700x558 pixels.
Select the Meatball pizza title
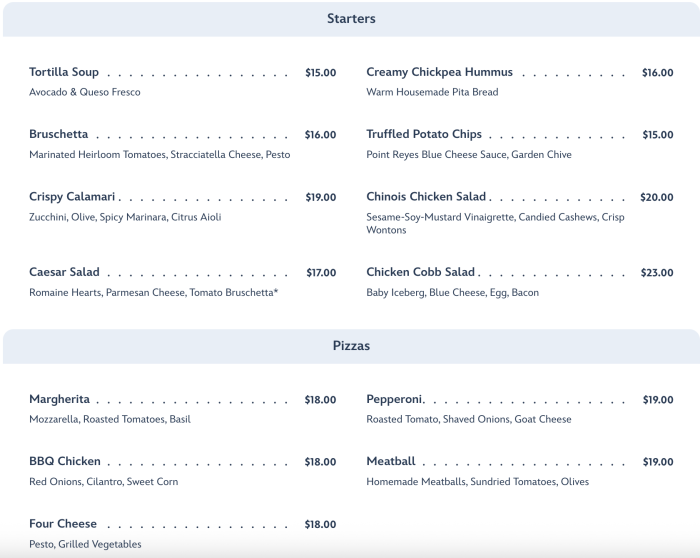[x=390, y=462]
